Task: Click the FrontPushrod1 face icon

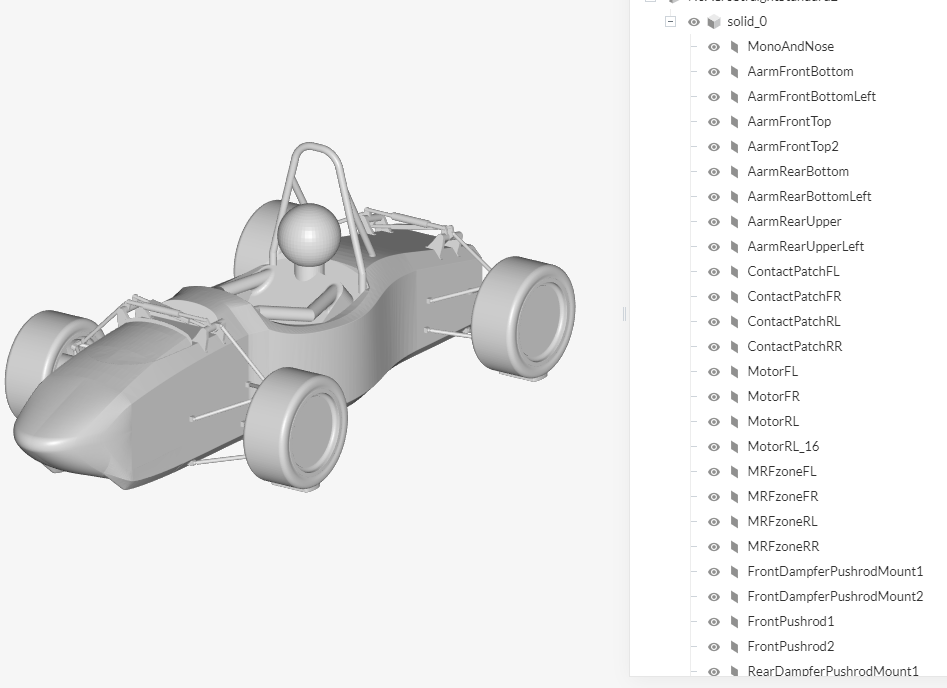Action: 734,622
